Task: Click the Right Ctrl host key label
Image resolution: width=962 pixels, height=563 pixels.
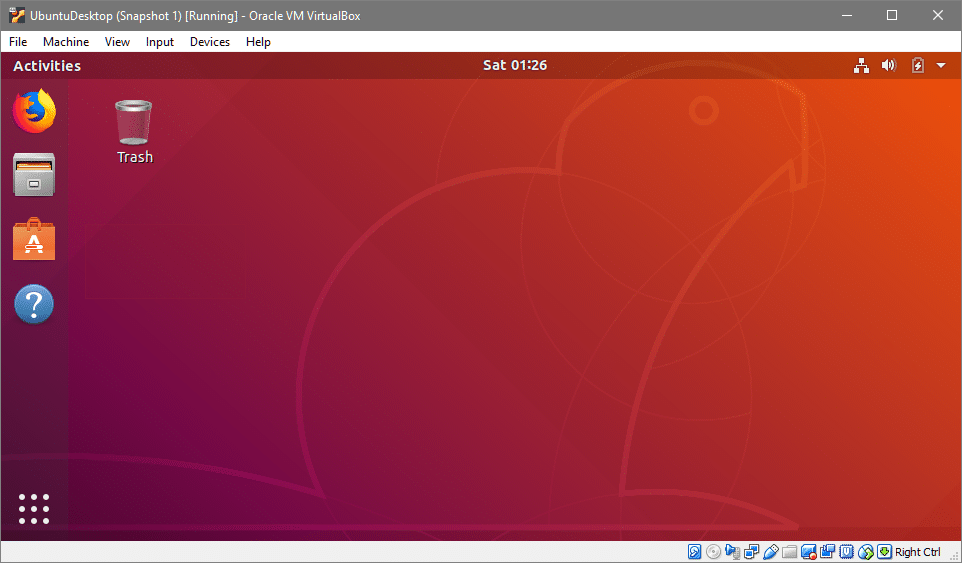Action: coord(918,552)
